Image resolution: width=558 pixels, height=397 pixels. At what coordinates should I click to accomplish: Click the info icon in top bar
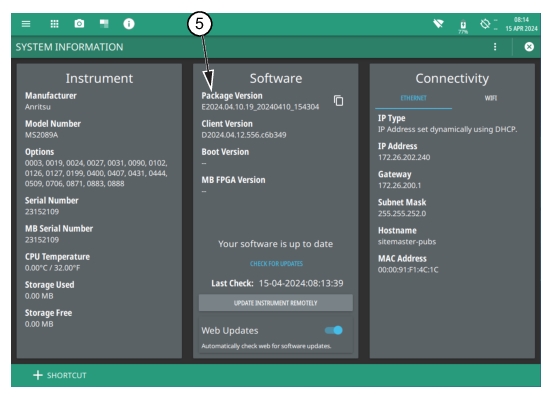(129, 24)
